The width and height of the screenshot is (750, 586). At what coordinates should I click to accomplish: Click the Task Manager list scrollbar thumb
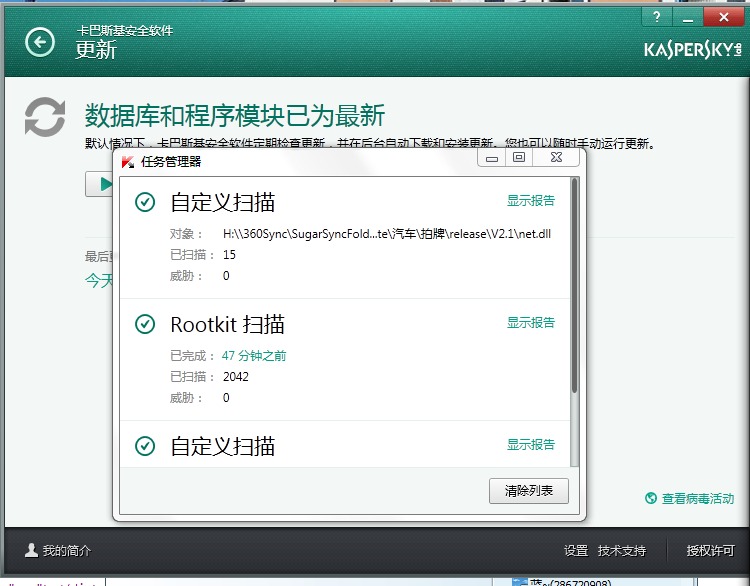point(574,286)
